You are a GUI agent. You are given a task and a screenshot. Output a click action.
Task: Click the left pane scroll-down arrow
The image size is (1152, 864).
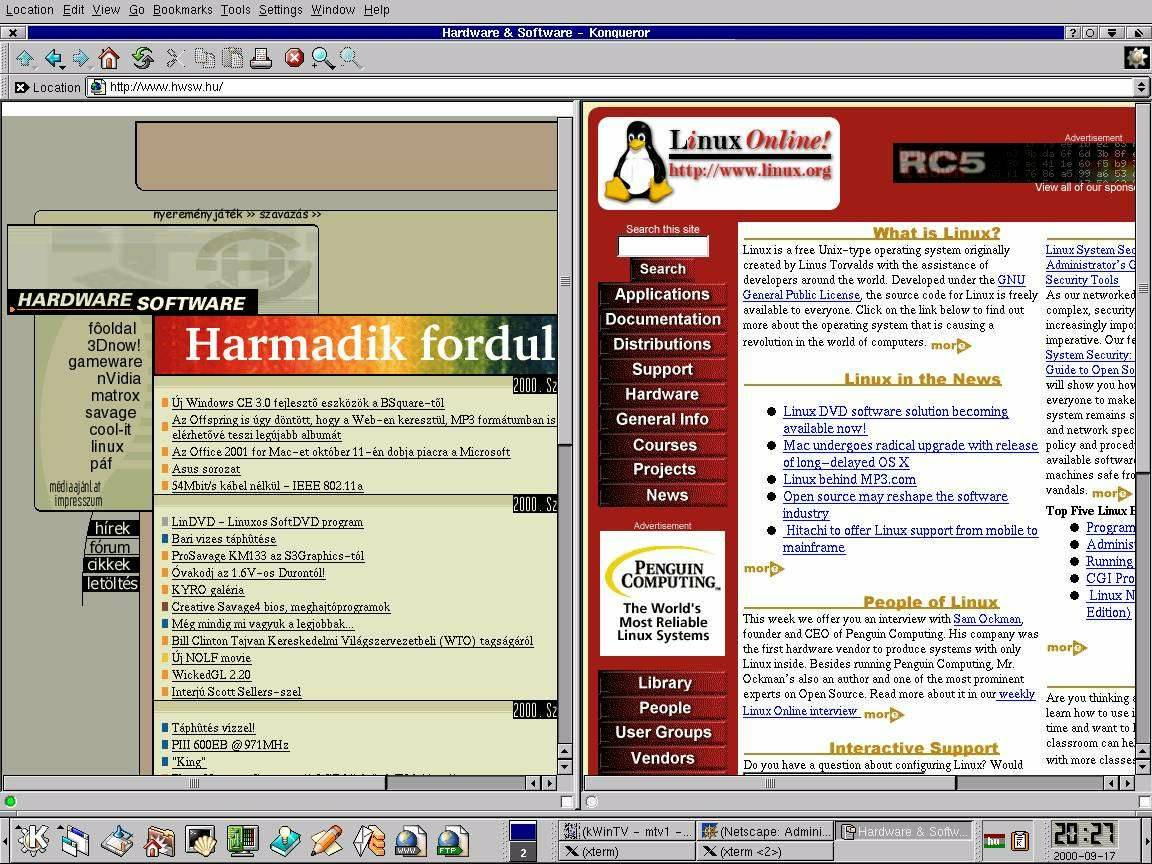click(565, 767)
